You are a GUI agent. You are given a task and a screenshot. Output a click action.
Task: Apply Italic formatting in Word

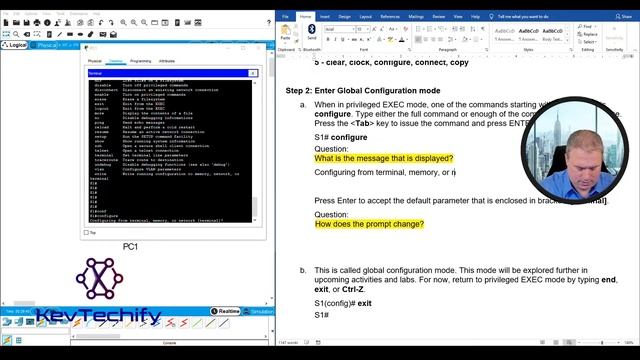[335, 40]
